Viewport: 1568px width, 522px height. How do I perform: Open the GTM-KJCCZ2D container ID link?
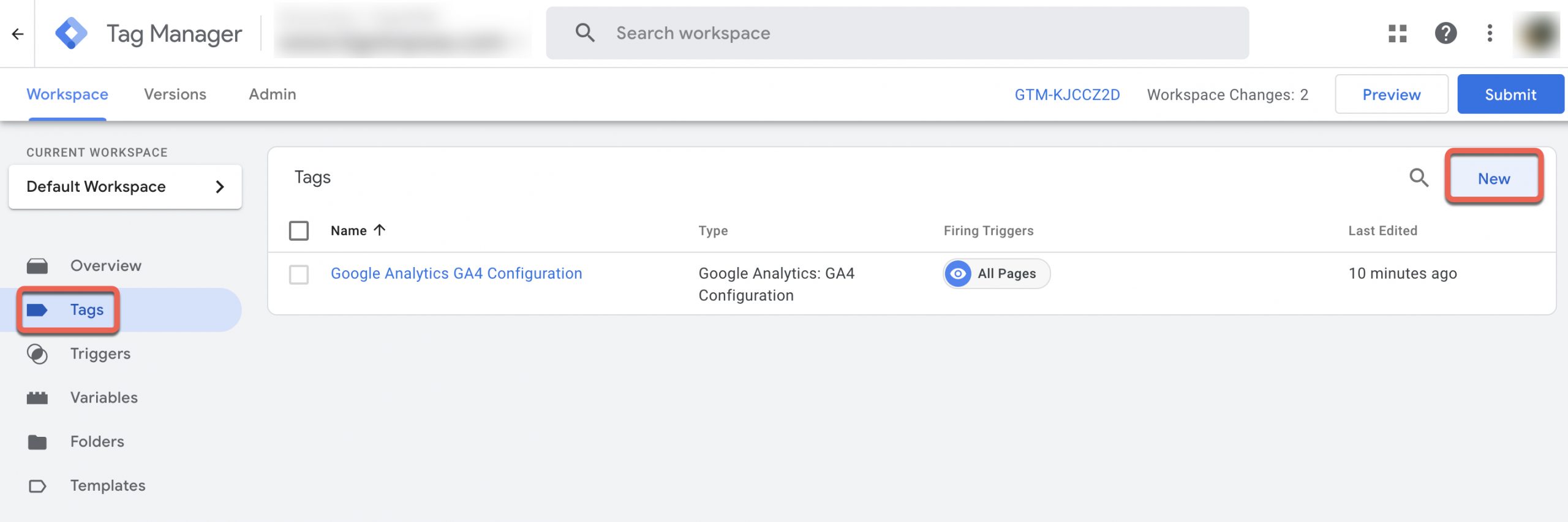click(1067, 94)
